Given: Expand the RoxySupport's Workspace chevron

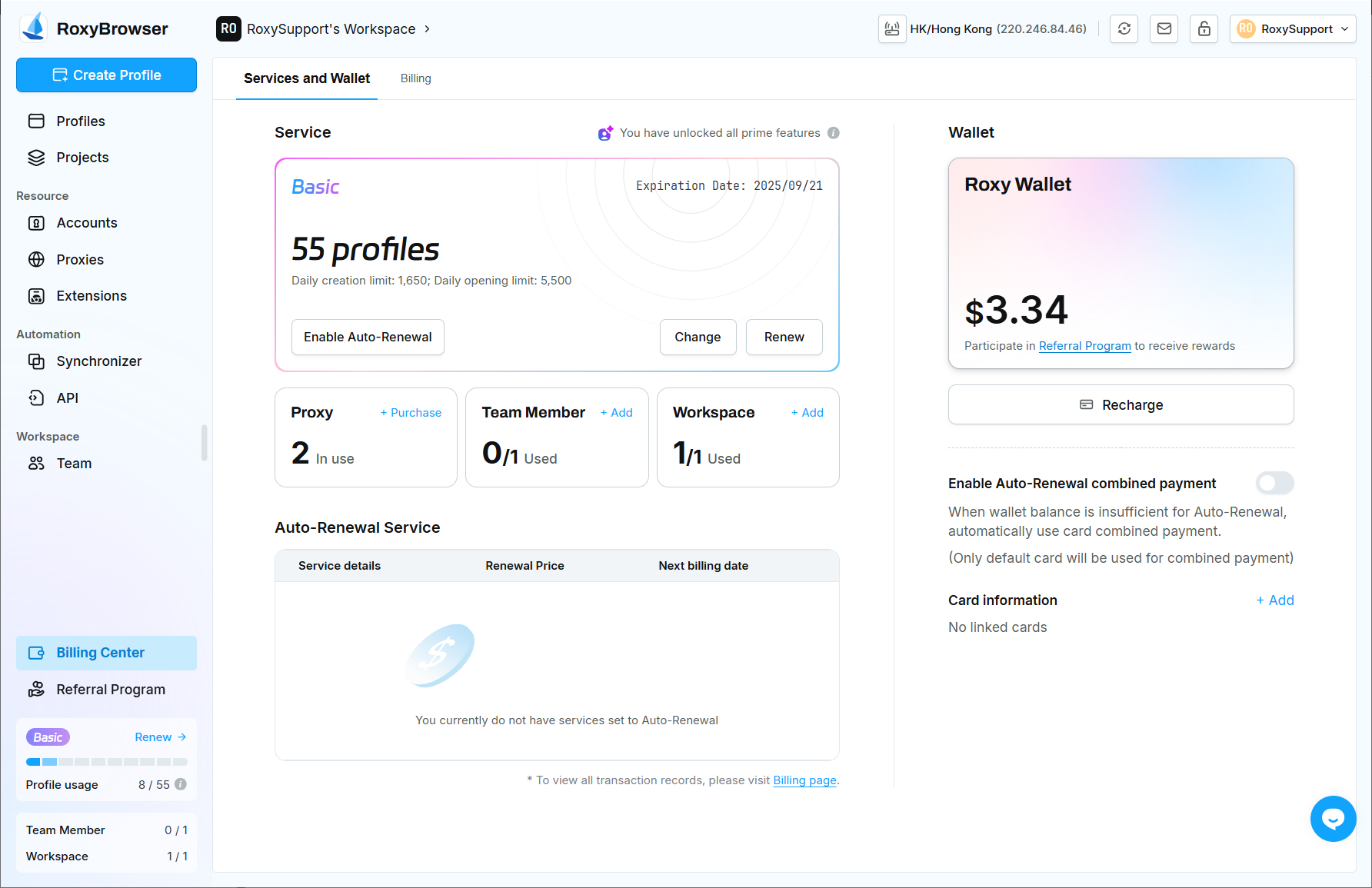Looking at the screenshot, I should 428,29.
